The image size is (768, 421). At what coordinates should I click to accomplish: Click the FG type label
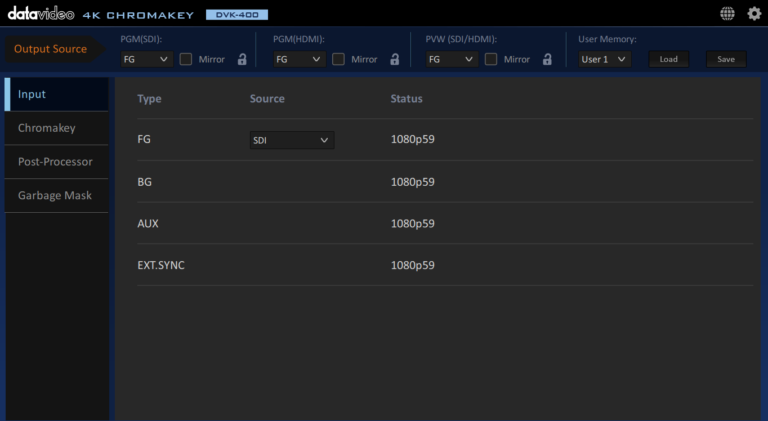tap(144, 139)
